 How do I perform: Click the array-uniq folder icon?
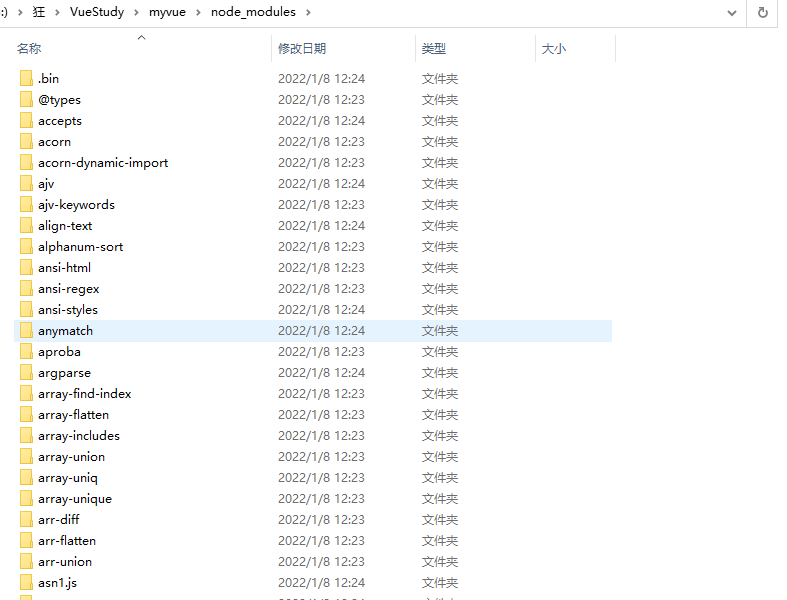click(x=27, y=477)
